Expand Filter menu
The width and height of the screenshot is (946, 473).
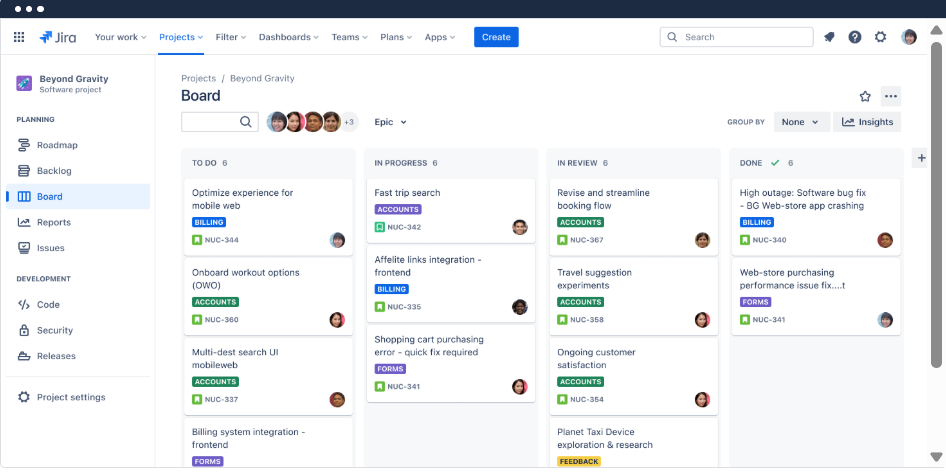tap(231, 37)
